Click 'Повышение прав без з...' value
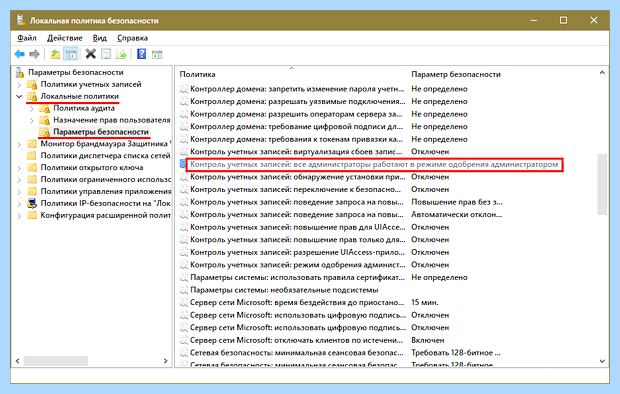This screenshot has width=620, height=394. tap(457, 202)
